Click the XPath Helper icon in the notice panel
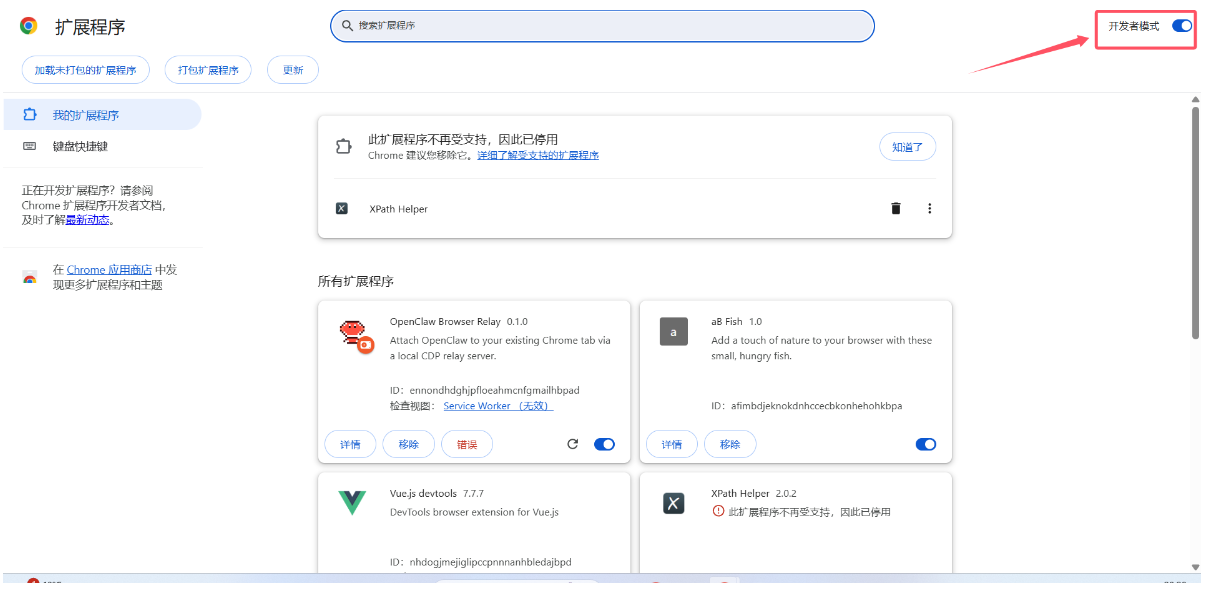1219x591 pixels. [x=342, y=209]
